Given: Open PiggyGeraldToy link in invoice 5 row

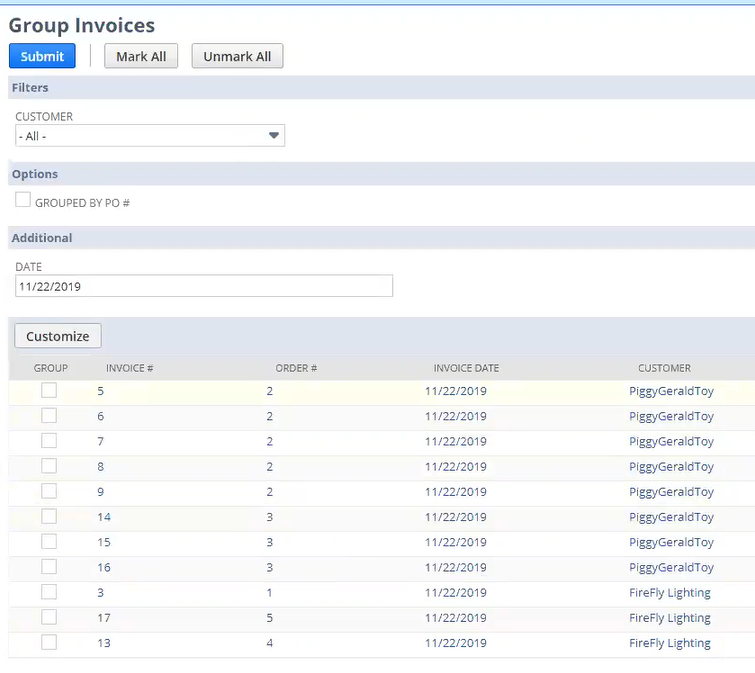Looking at the screenshot, I should [x=671, y=391].
